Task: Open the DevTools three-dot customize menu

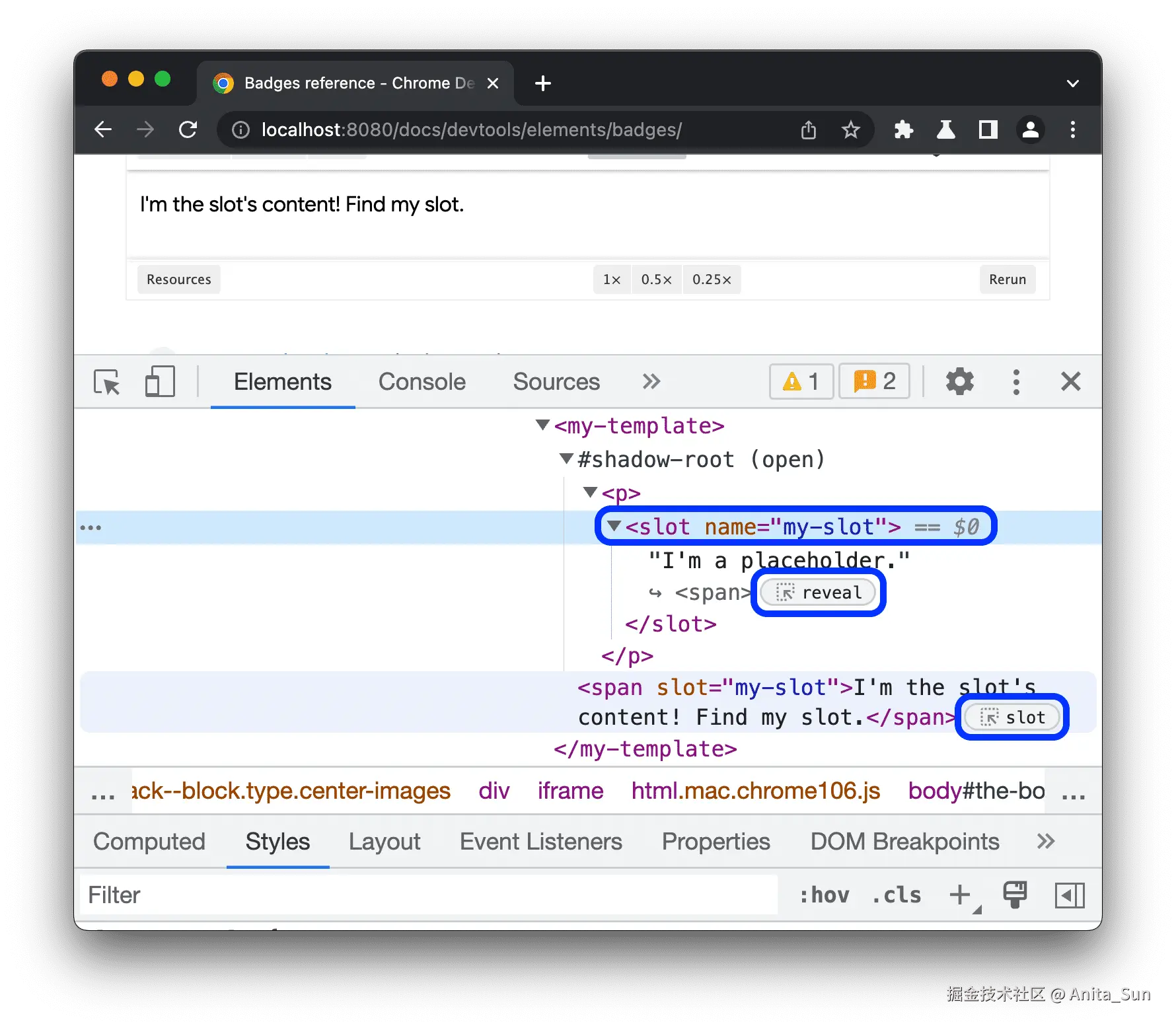Action: [1016, 382]
